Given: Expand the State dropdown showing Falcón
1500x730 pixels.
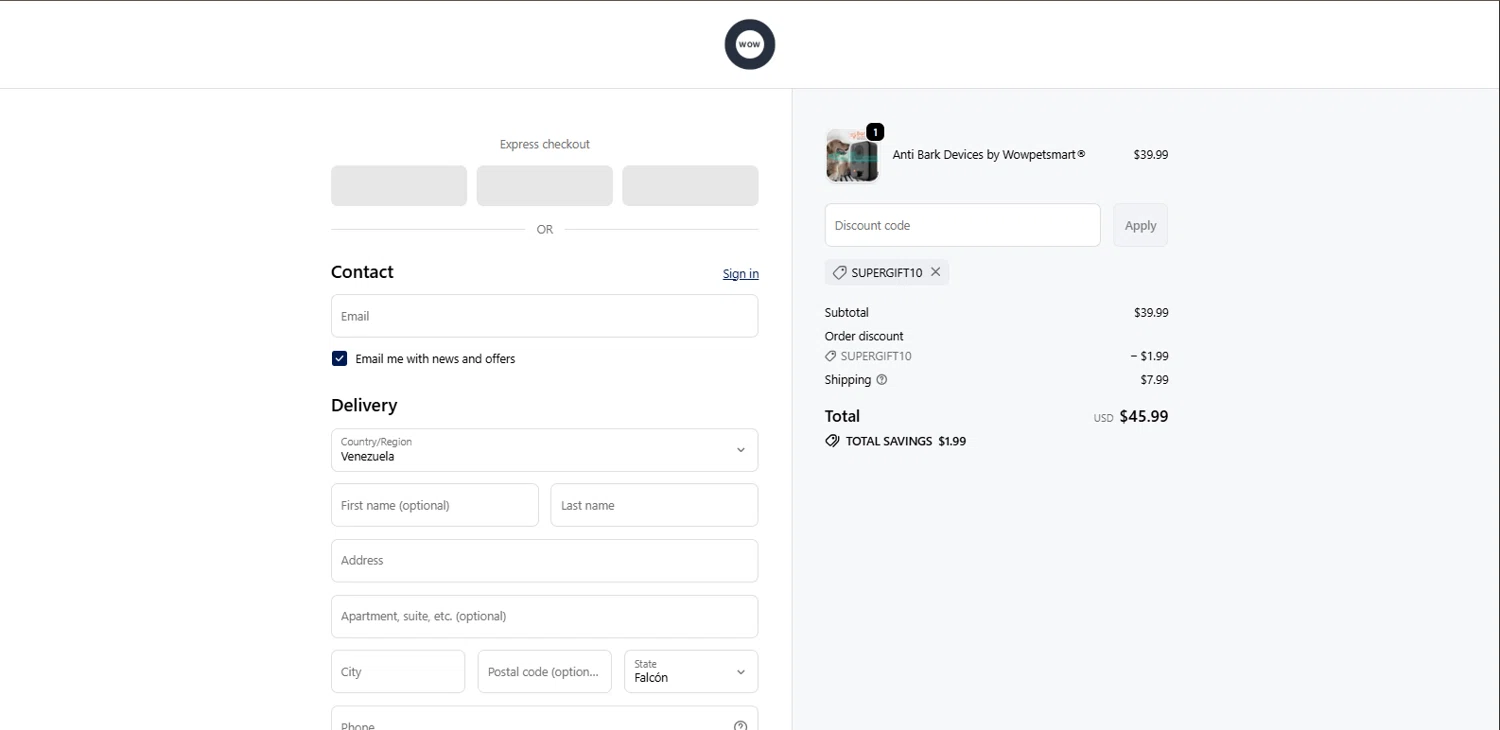Looking at the screenshot, I should pyautogui.click(x=690, y=672).
